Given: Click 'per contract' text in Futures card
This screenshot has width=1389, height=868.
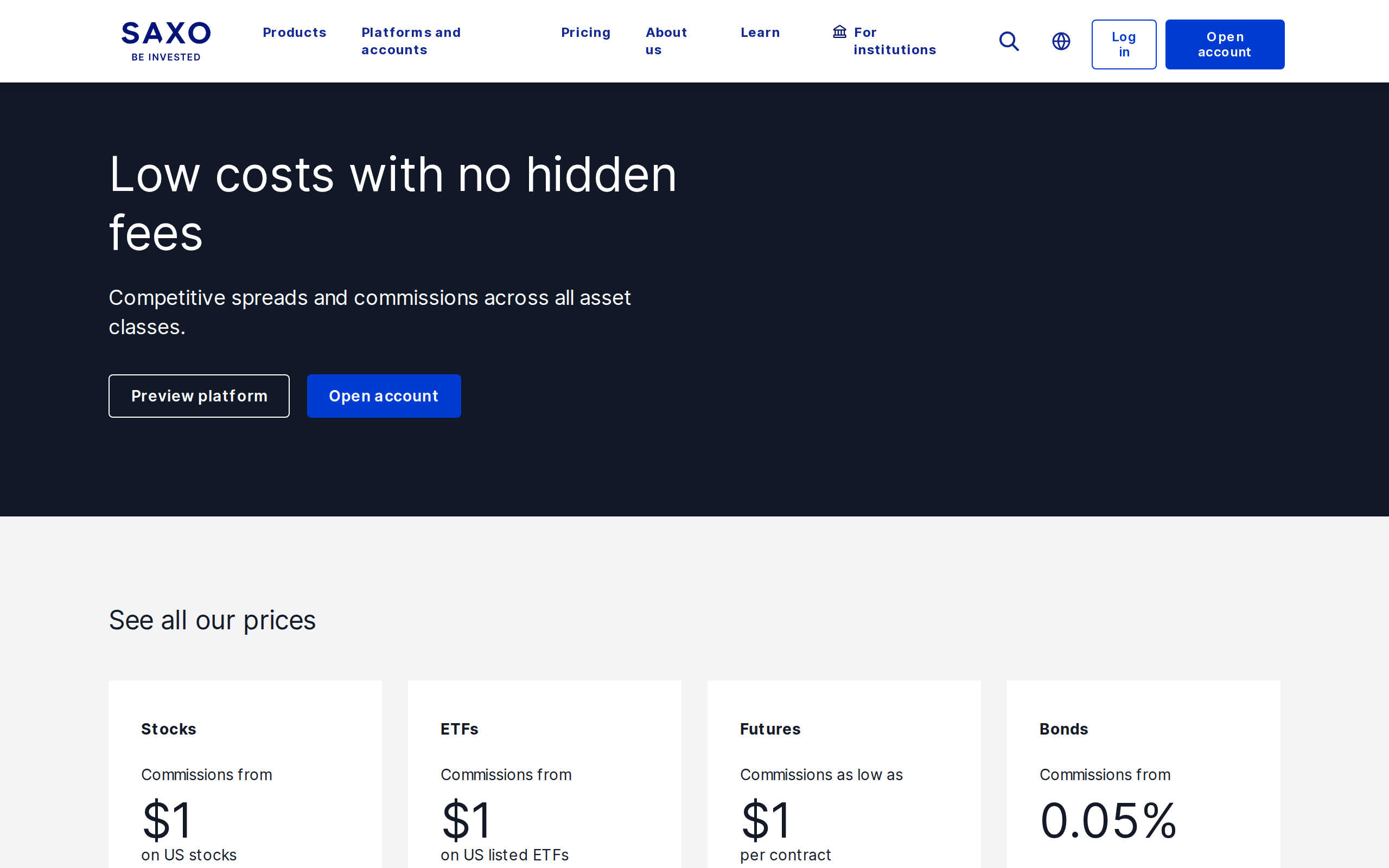Looking at the screenshot, I should coord(785,856).
